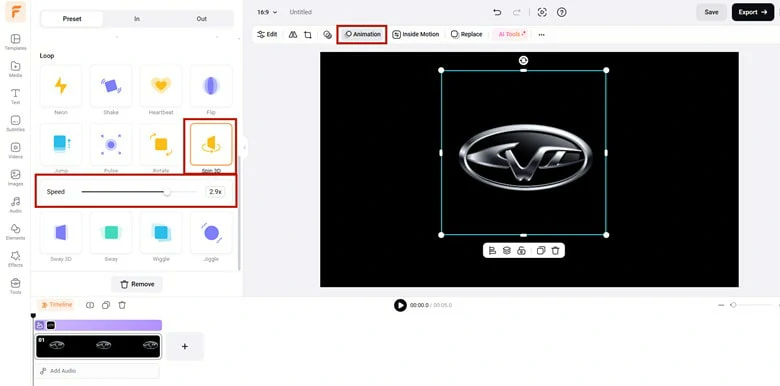Select the Spin 3D loop animation

point(211,145)
